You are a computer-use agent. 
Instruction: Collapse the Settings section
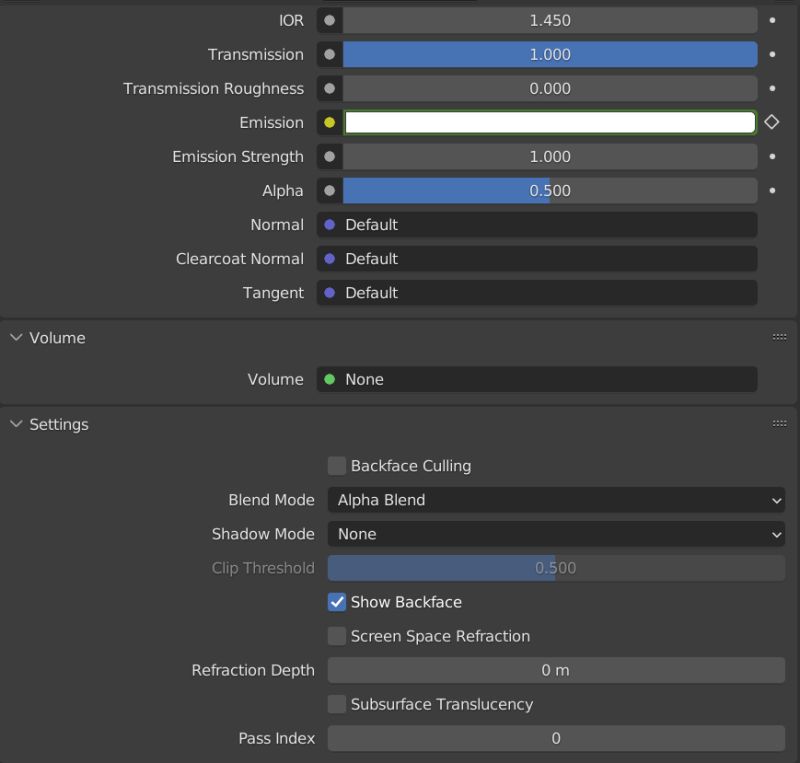16,424
